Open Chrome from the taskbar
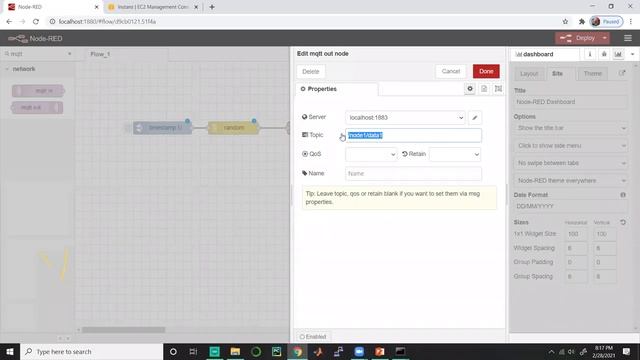Screen dimensions: 640x360 297,351
